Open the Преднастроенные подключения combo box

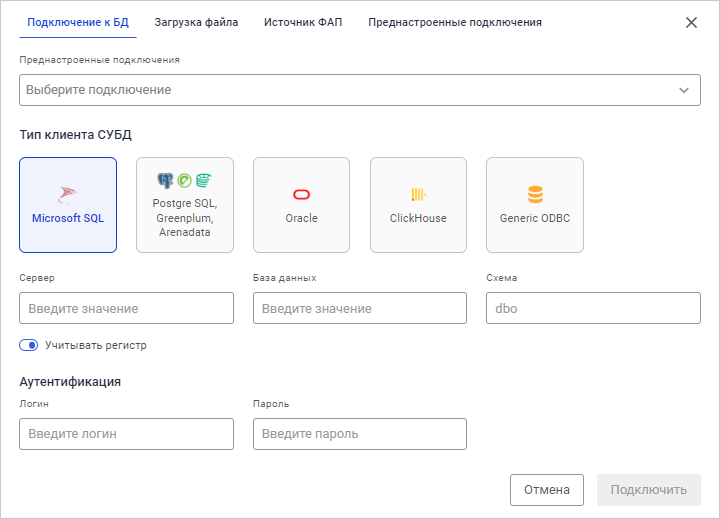click(x=350, y=90)
